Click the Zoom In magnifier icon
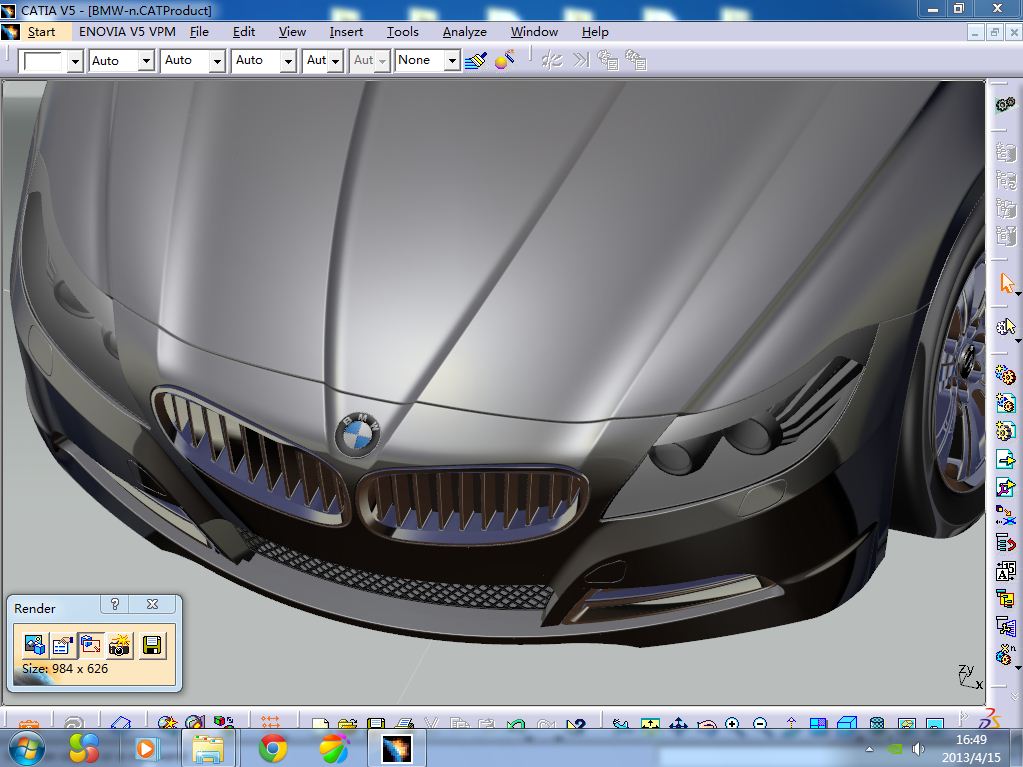This screenshot has height=767, width=1023. click(x=731, y=723)
